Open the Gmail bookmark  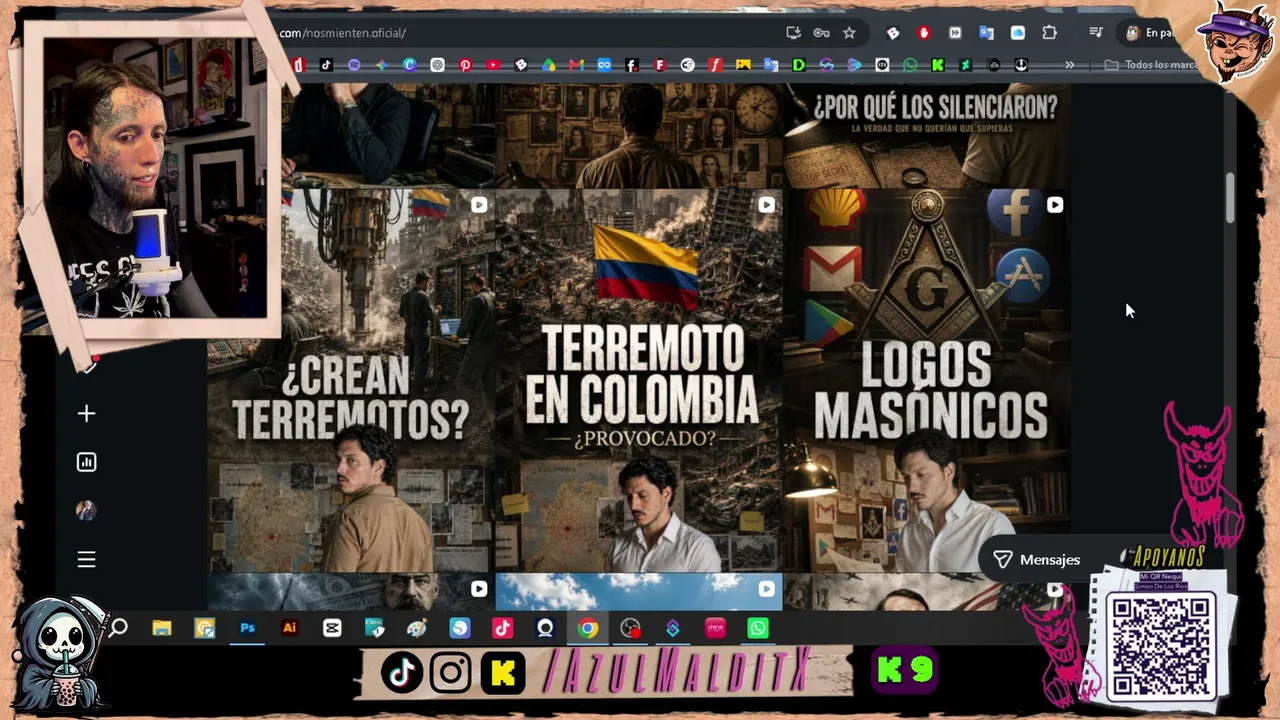coord(576,65)
